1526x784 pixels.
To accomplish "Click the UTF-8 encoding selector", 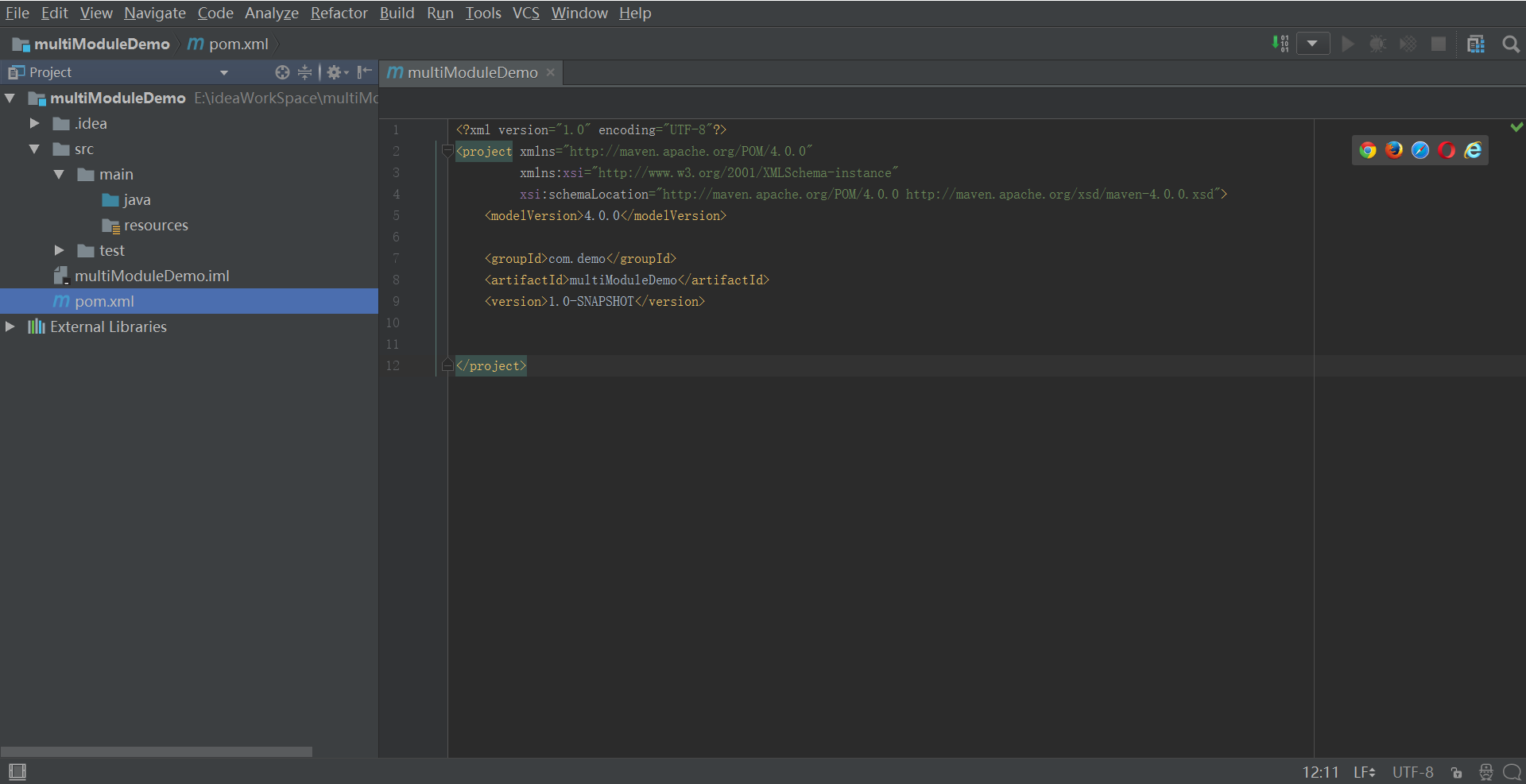I will click(x=1412, y=772).
